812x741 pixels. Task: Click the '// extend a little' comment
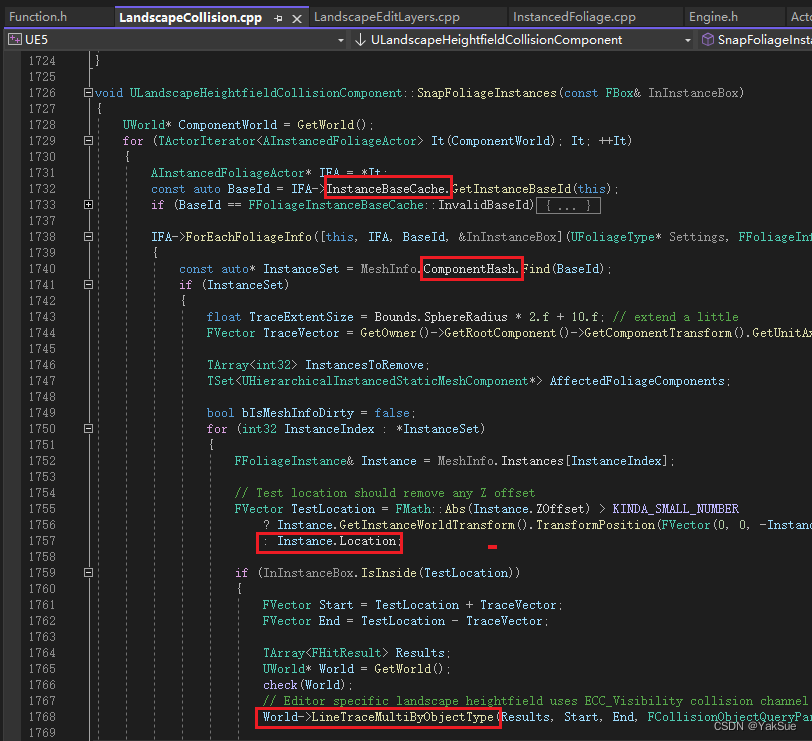coord(675,317)
